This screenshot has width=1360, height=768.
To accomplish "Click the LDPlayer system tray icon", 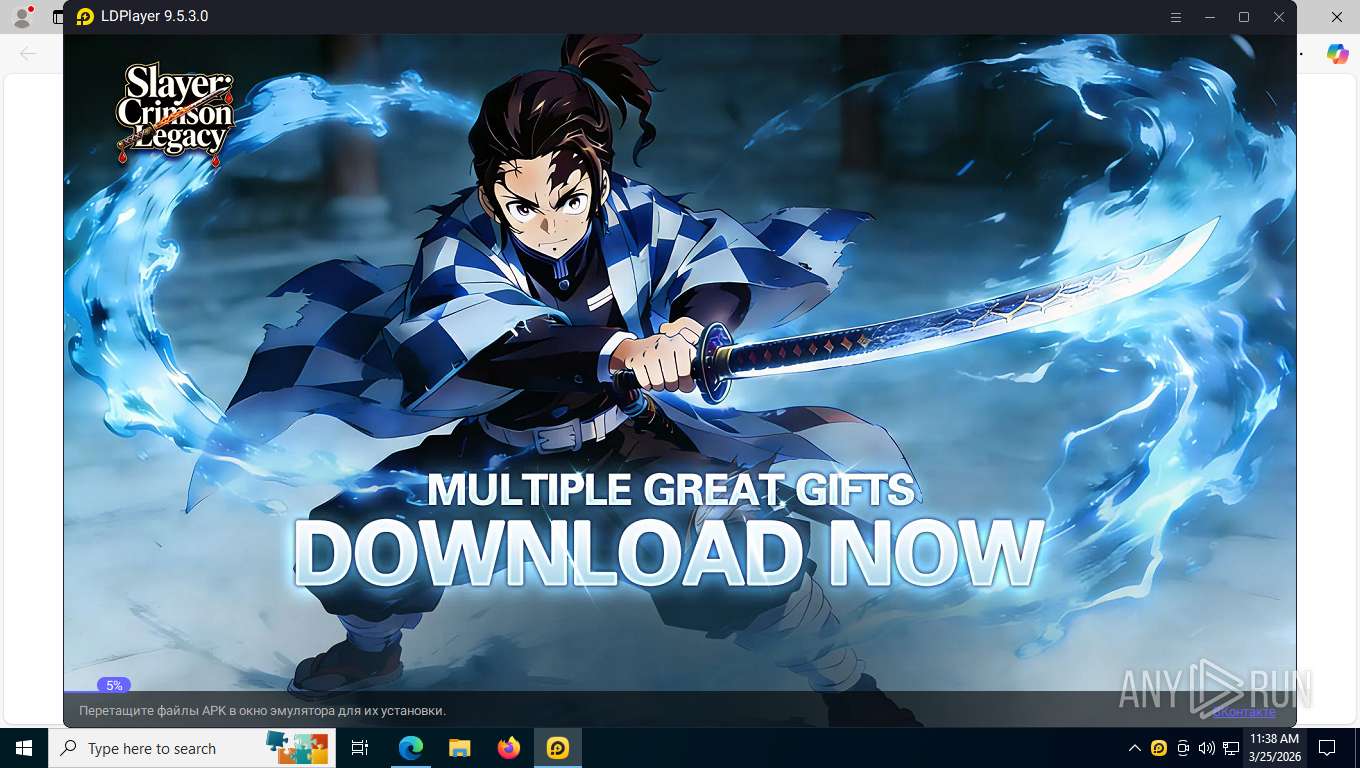I will pyautogui.click(x=1159, y=748).
